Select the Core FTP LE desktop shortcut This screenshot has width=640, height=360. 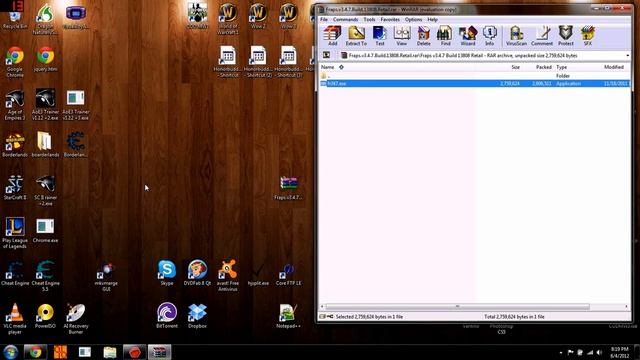[x=288, y=273]
